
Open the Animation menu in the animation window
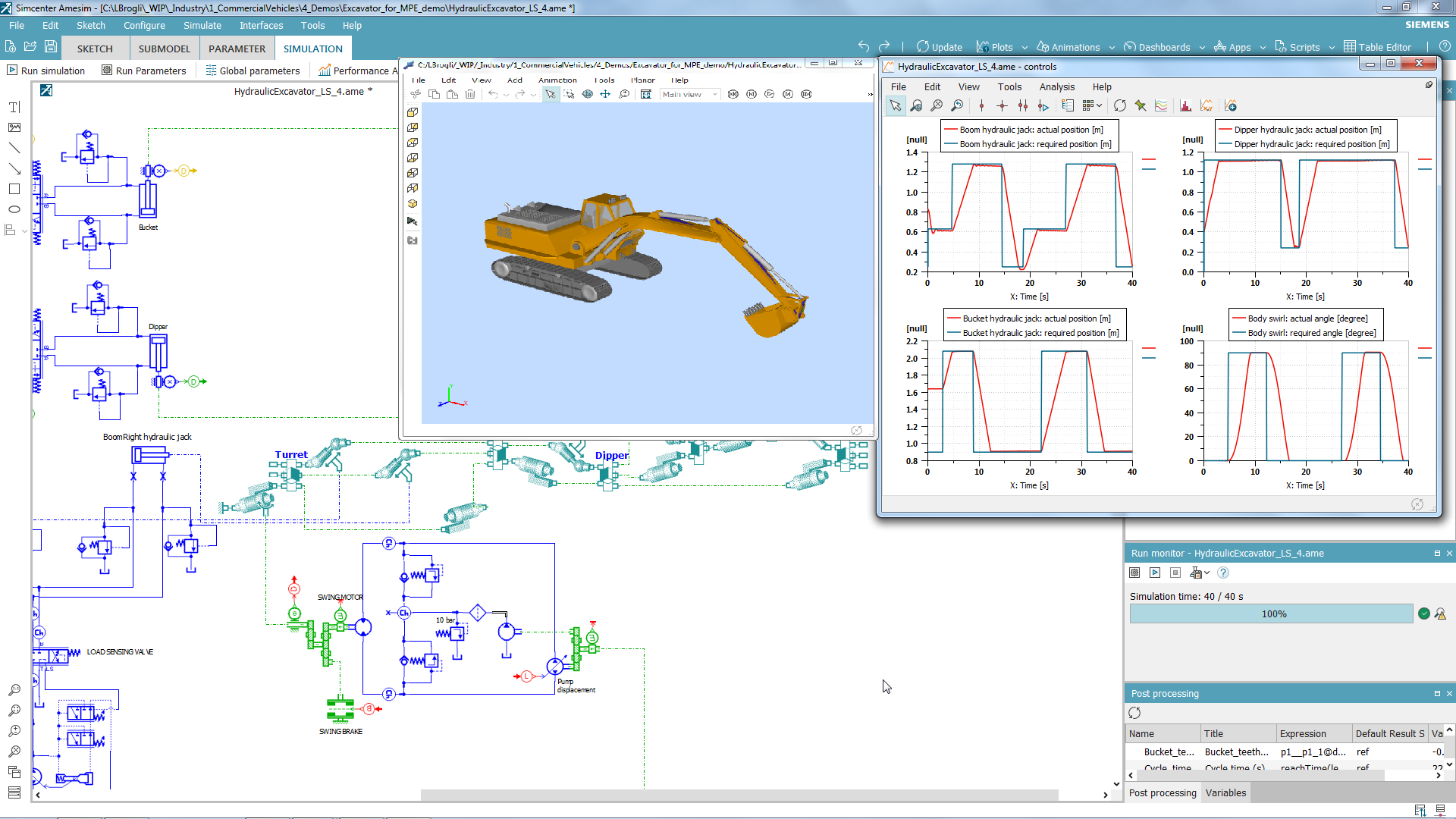pyautogui.click(x=557, y=80)
